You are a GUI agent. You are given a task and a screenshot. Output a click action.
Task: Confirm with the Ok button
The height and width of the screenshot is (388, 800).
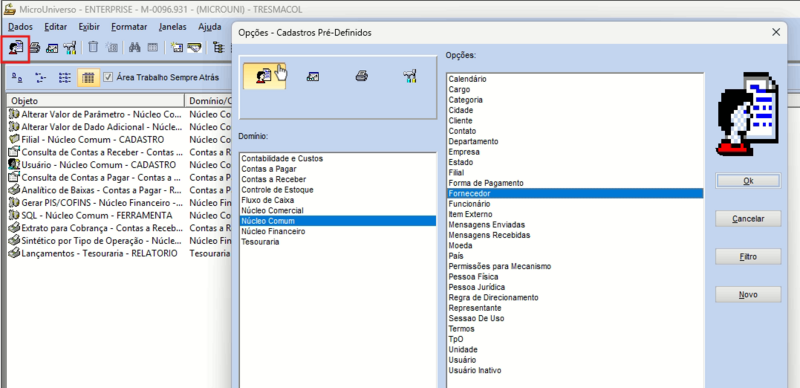[x=748, y=181]
